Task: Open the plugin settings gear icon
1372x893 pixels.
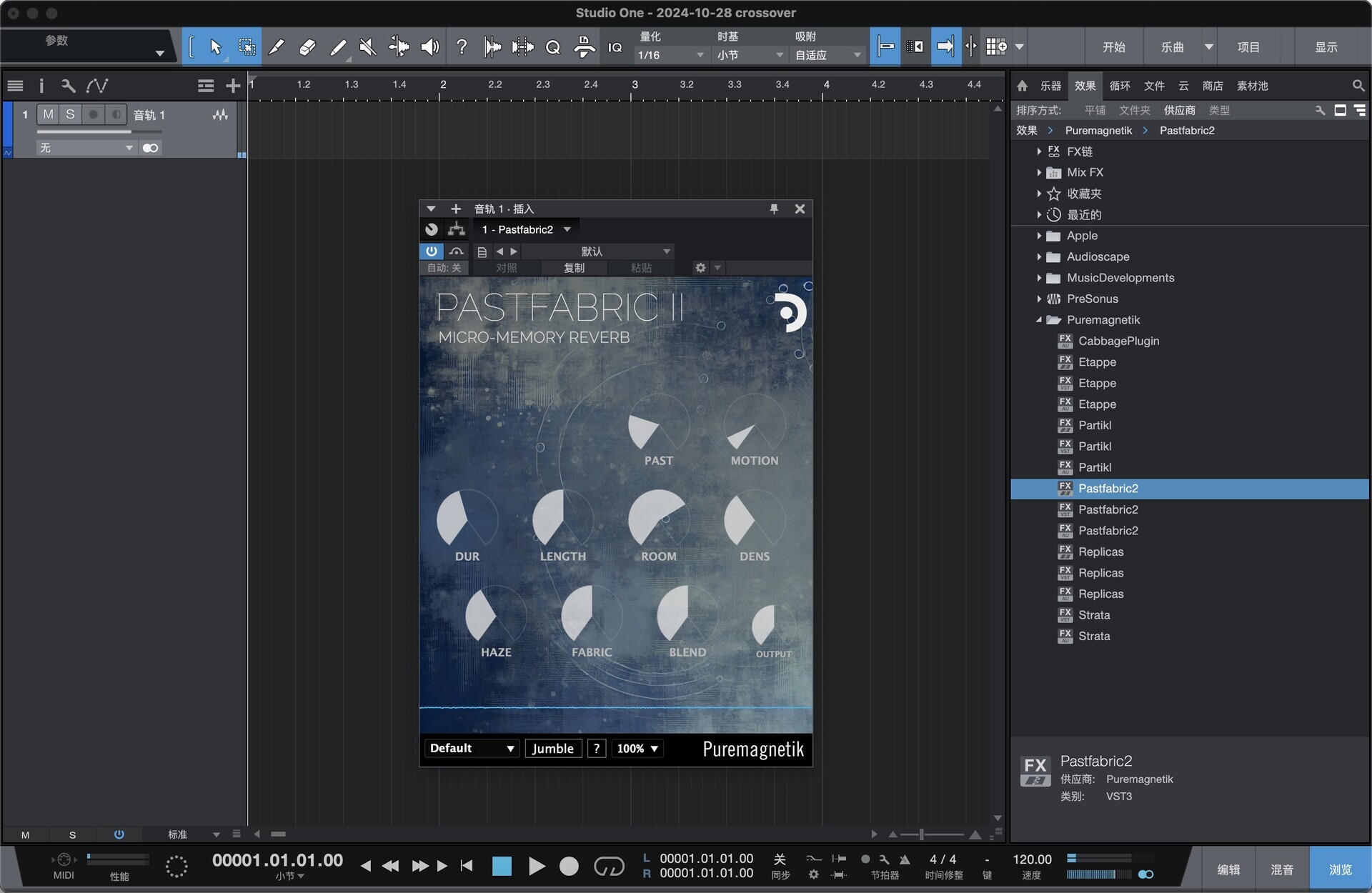Action: click(x=700, y=268)
